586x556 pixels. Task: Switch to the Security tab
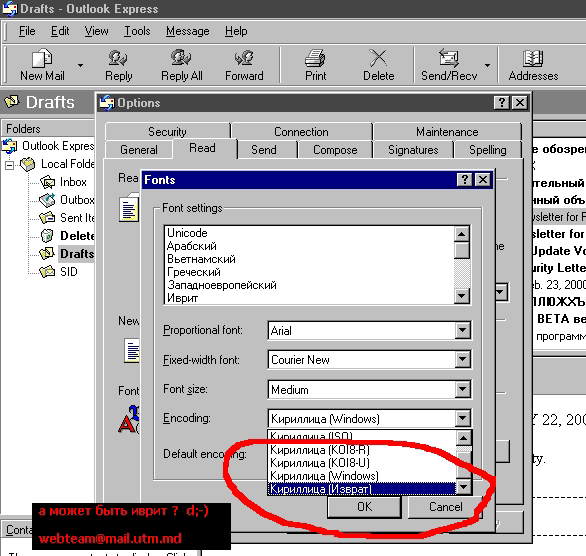[167, 132]
